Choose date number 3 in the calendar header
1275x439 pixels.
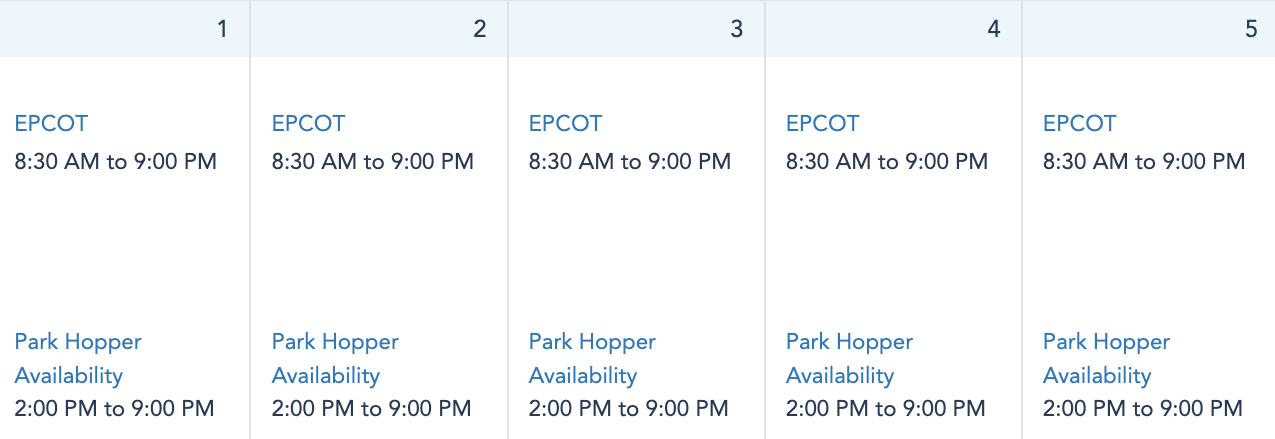737,29
